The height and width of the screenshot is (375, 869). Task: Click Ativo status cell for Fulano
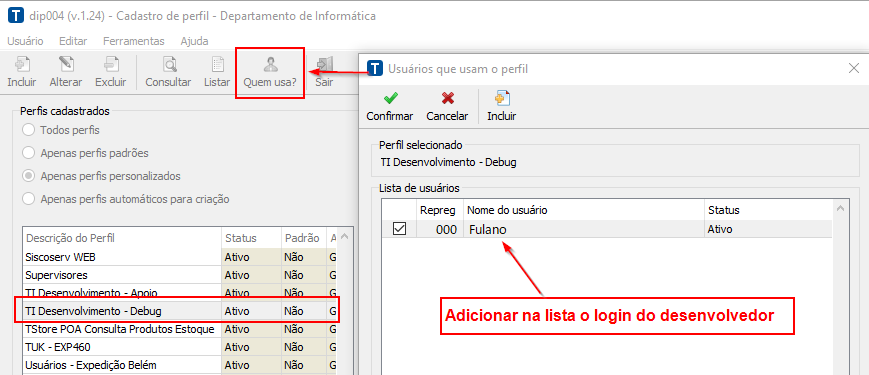[x=768, y=229]
